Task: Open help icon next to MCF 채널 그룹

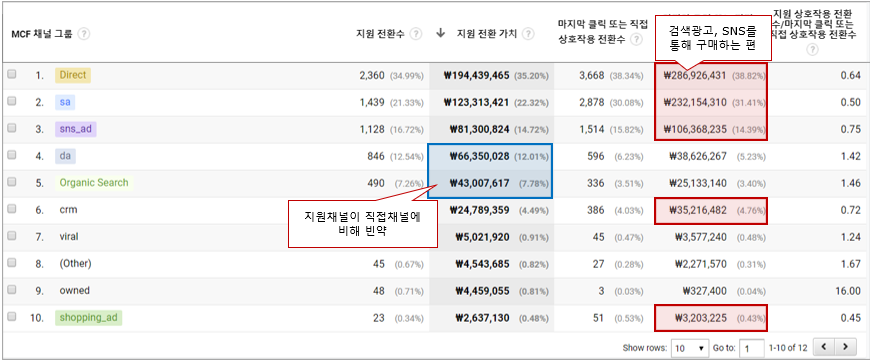Action: tap(83, 34)
